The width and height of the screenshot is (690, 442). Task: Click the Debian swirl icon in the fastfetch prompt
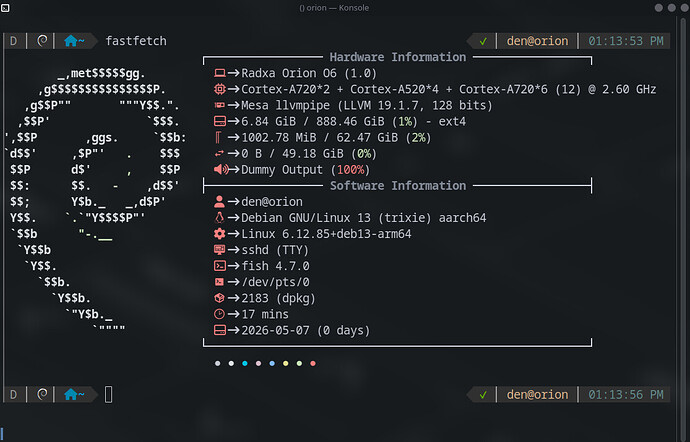tap(42, 41)
